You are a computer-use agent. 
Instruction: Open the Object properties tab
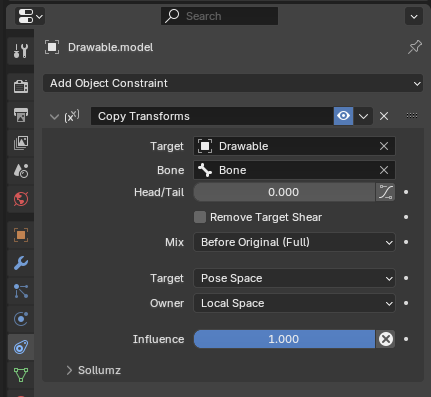point(21,235)
